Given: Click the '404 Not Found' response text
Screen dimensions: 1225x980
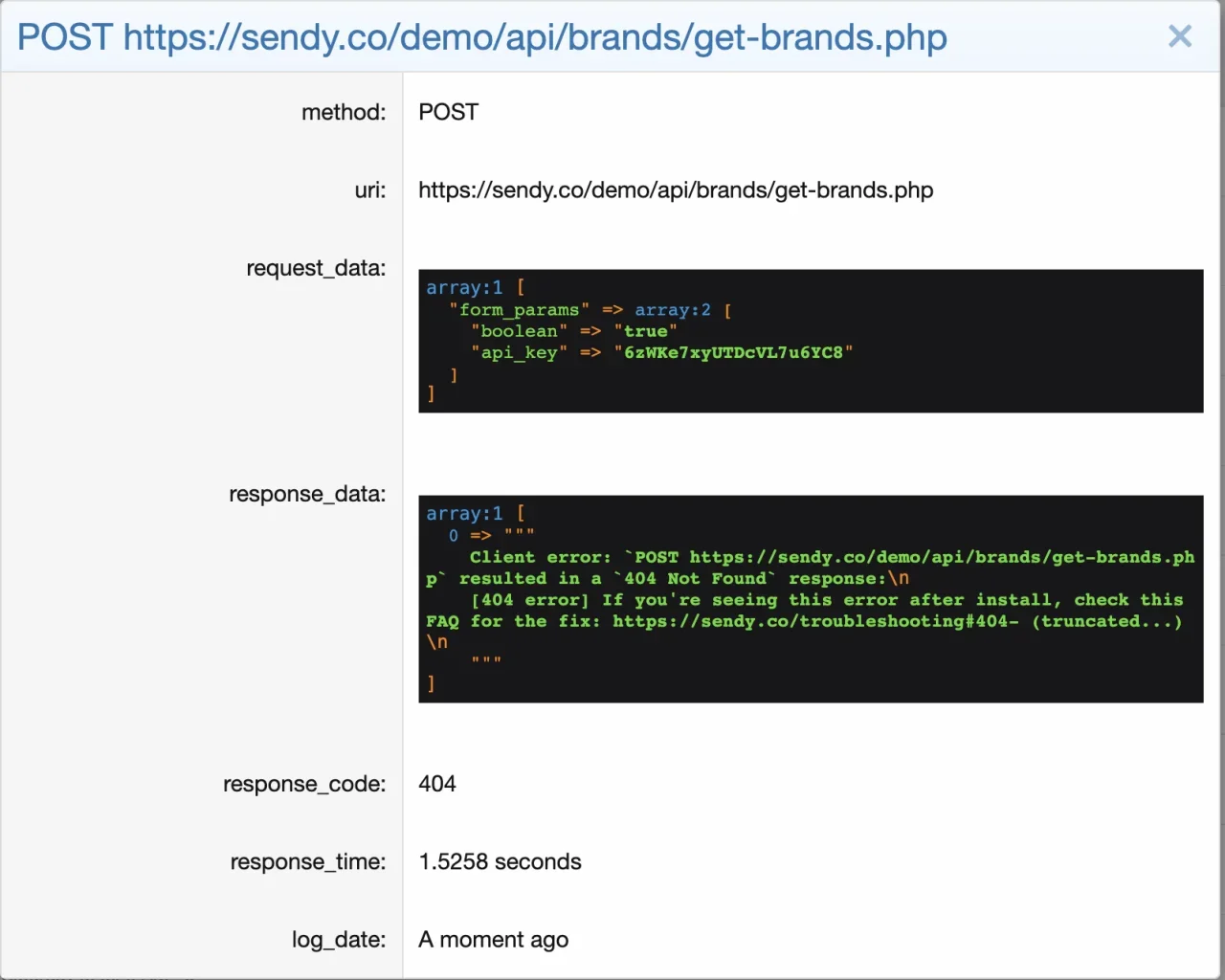Looking at the screenshot, I should (695, 578).
